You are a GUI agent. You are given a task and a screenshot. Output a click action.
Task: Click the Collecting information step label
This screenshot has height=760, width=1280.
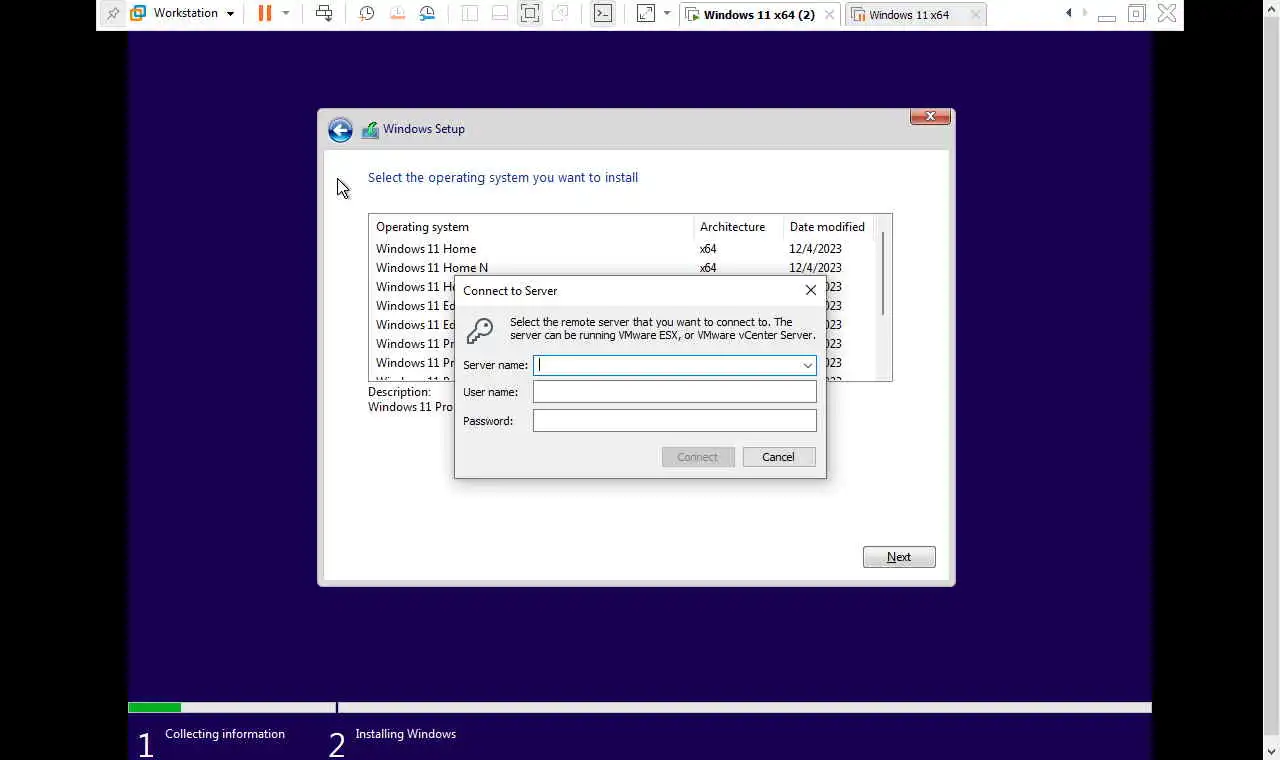coord(225,734)
